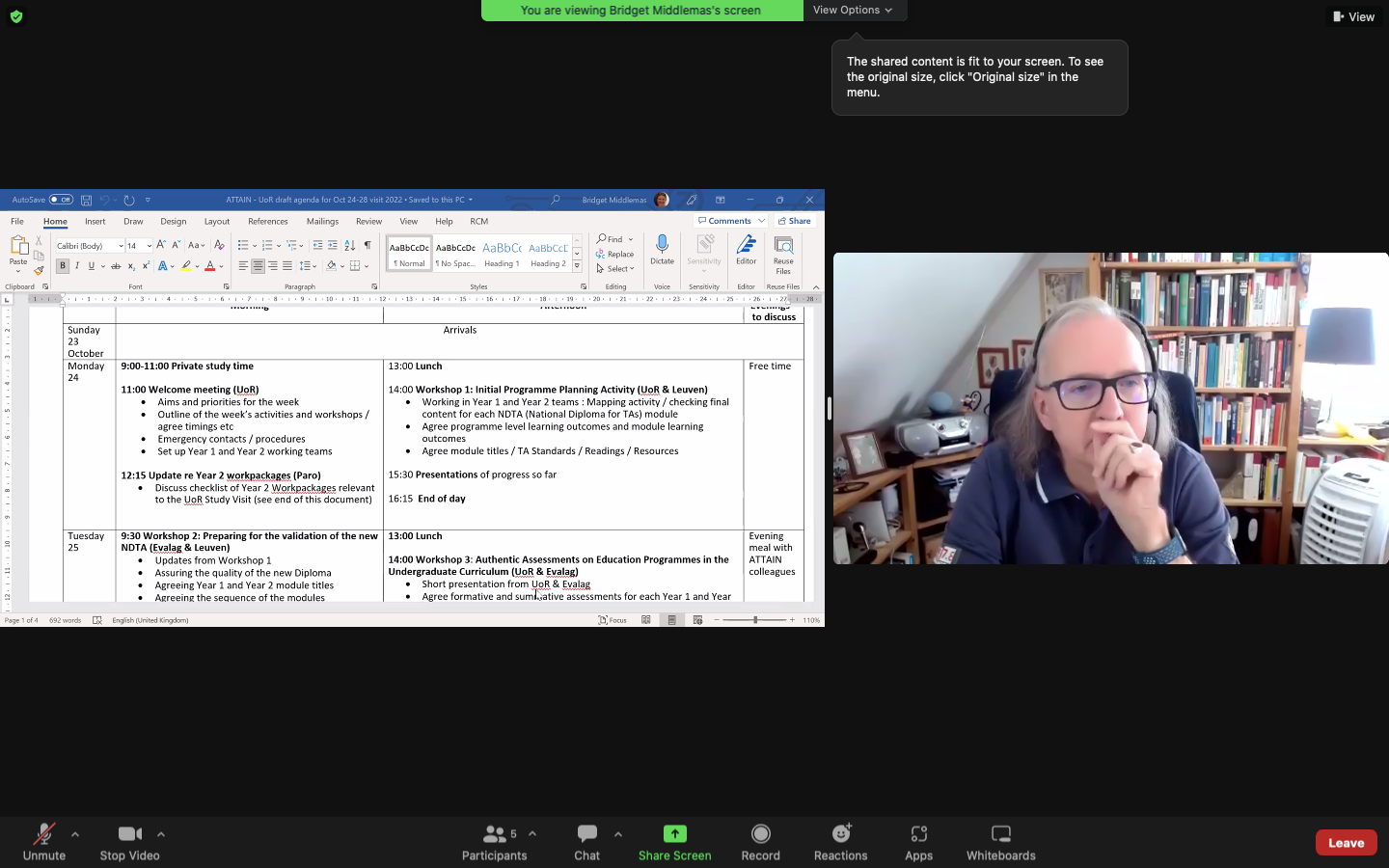The width and height of the screenshot is (1389, 868).
Task: Open the Zoom Apps icon
Action: click(918, 842)
